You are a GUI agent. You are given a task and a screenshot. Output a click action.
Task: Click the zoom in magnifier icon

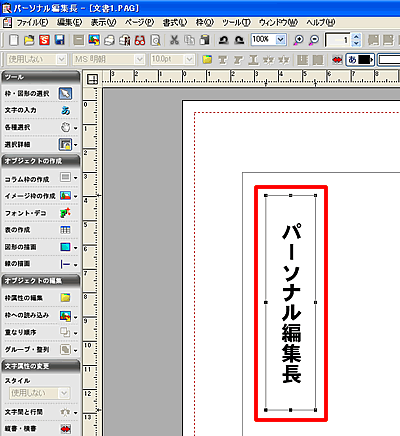298,40
